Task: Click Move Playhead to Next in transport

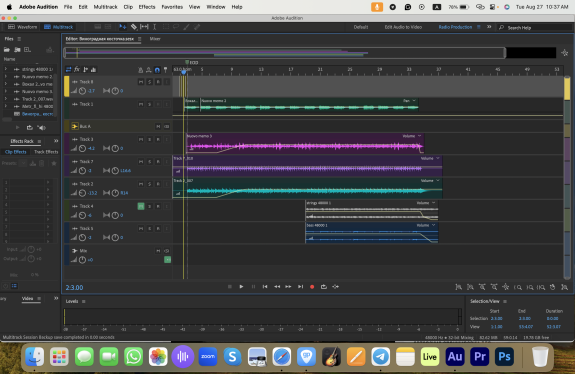Action: [300, 287]
